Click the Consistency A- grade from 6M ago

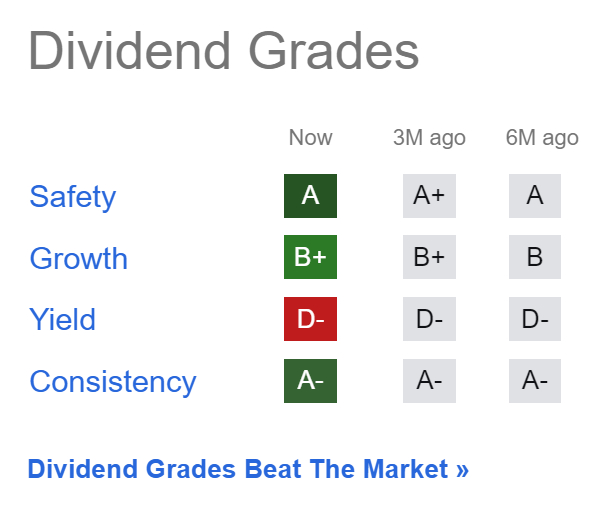point(535,381)
